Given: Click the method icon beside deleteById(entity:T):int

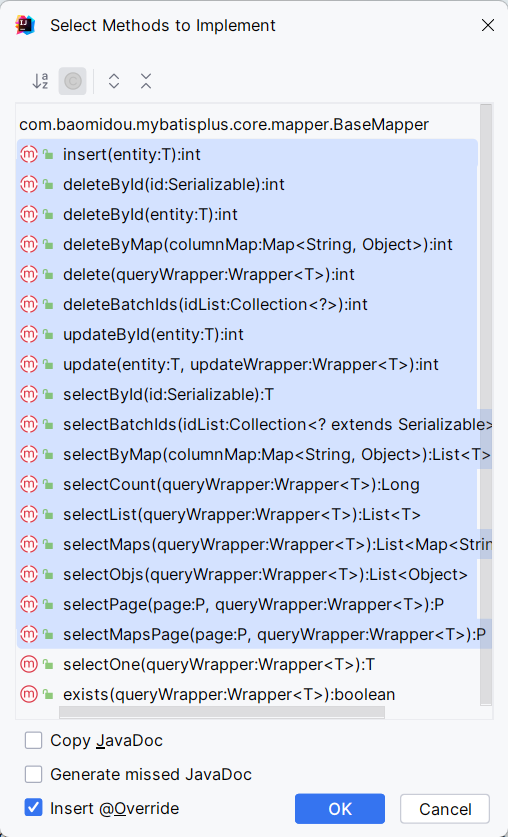Looking at the screenshot, I should 29,214.
